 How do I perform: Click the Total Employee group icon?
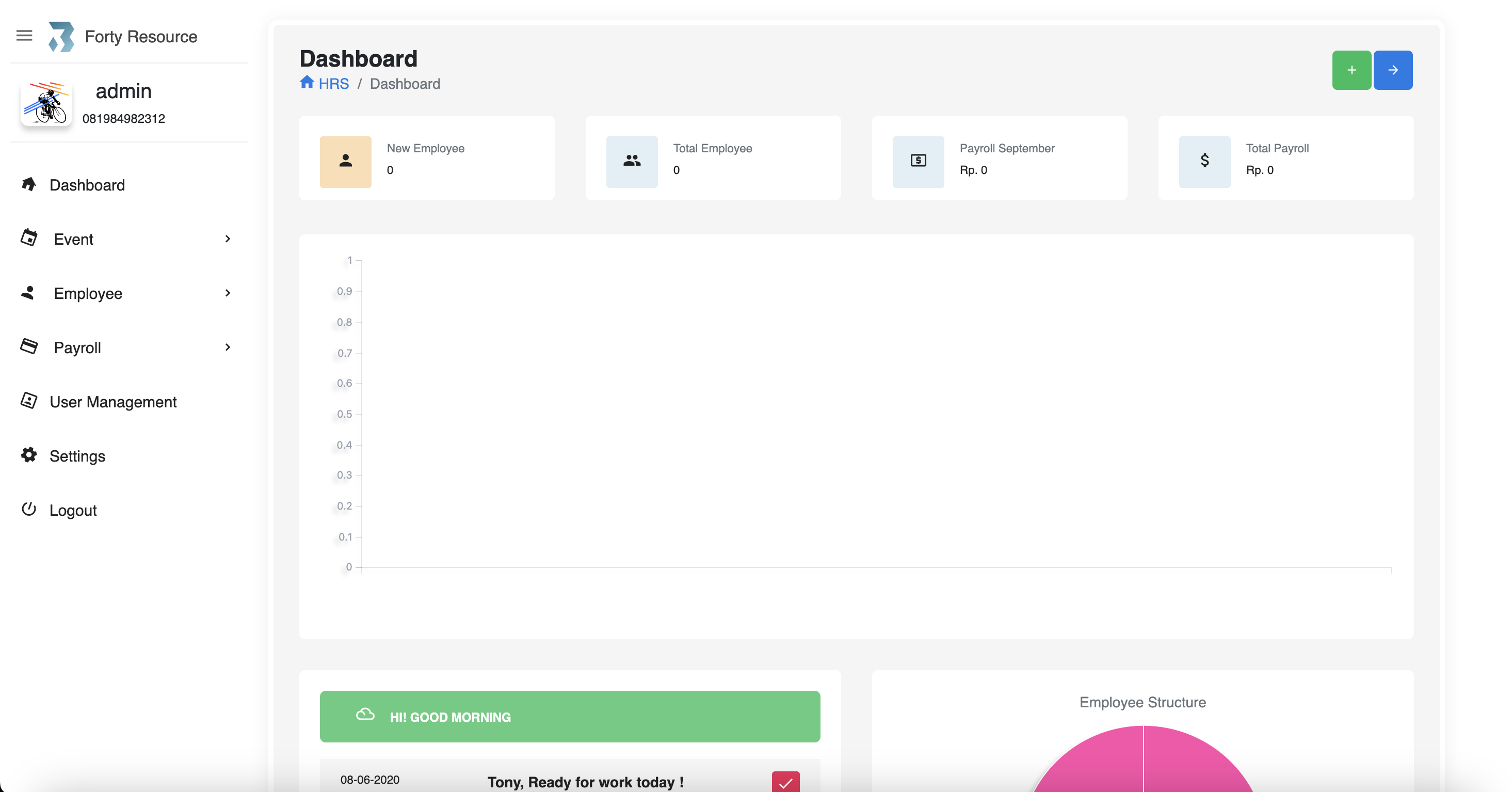(x=632, y=162)
